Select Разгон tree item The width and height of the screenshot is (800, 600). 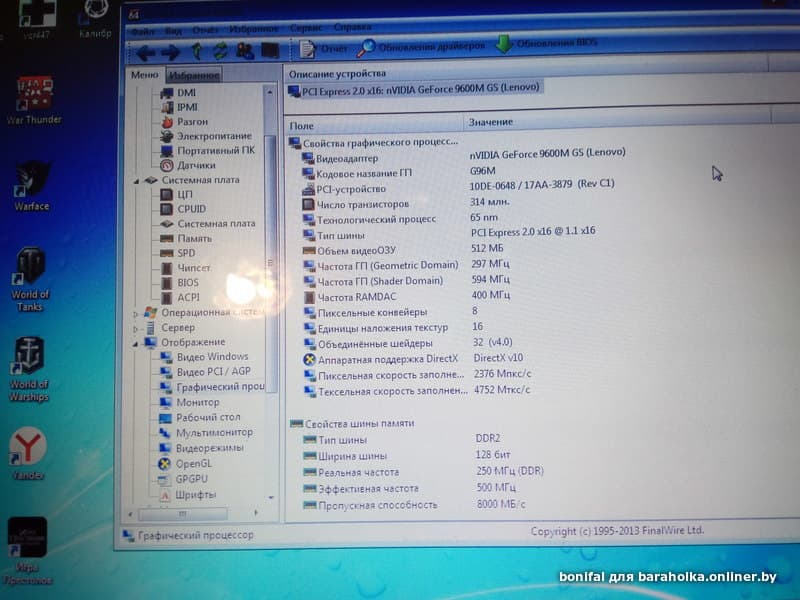tap(184, 122)
